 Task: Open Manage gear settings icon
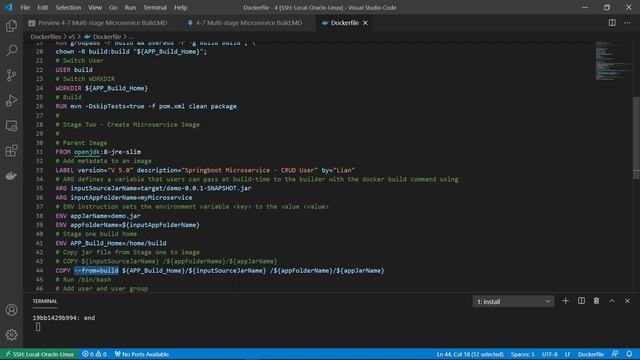coord(11,335)
